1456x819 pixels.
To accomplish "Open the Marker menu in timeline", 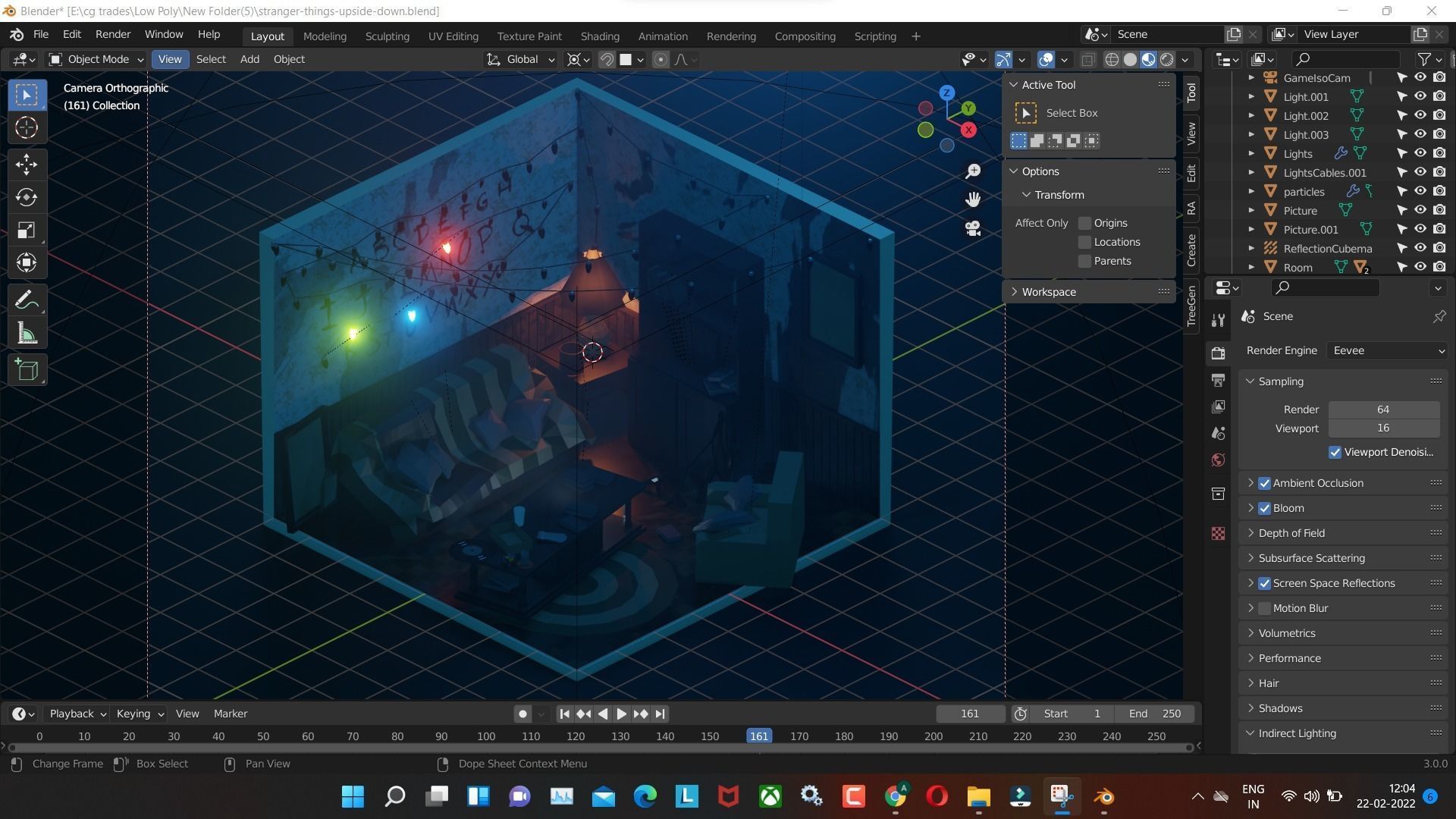I will pyautogui.click(x=231, y=714).
